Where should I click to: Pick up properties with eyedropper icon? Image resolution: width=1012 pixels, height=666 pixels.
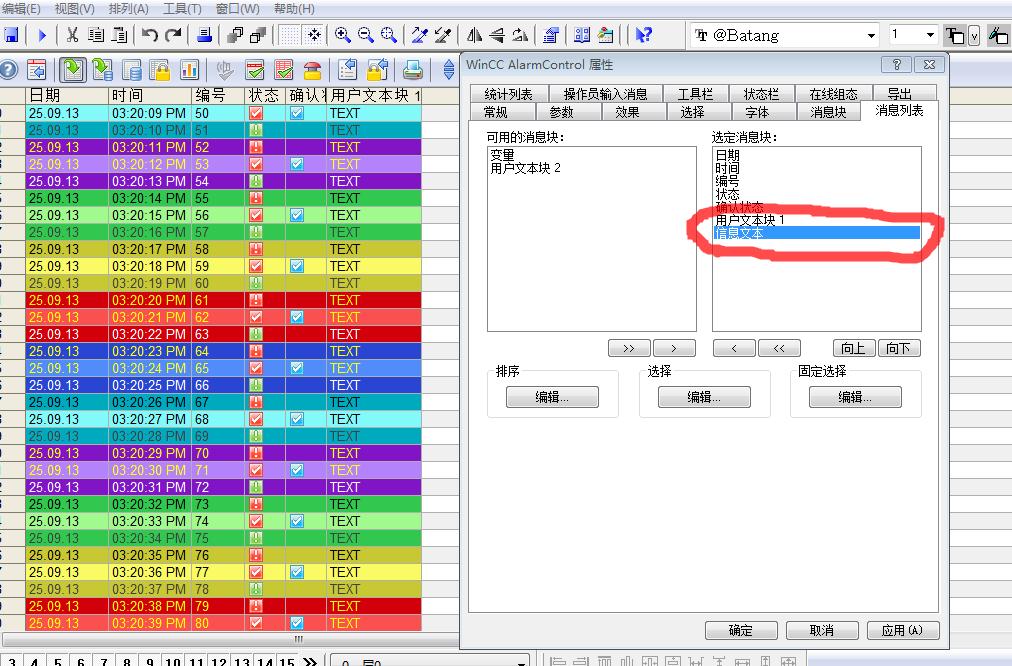tap(420, 35)
